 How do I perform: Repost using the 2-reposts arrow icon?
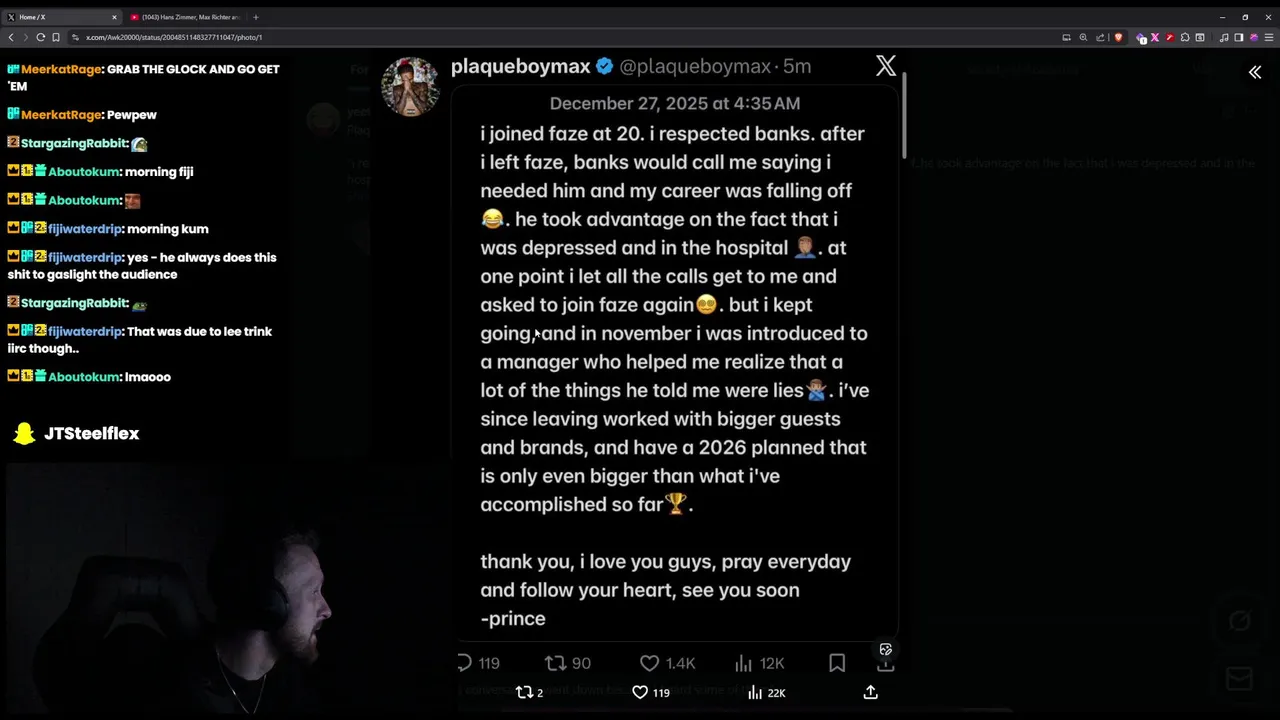[523, 692]
